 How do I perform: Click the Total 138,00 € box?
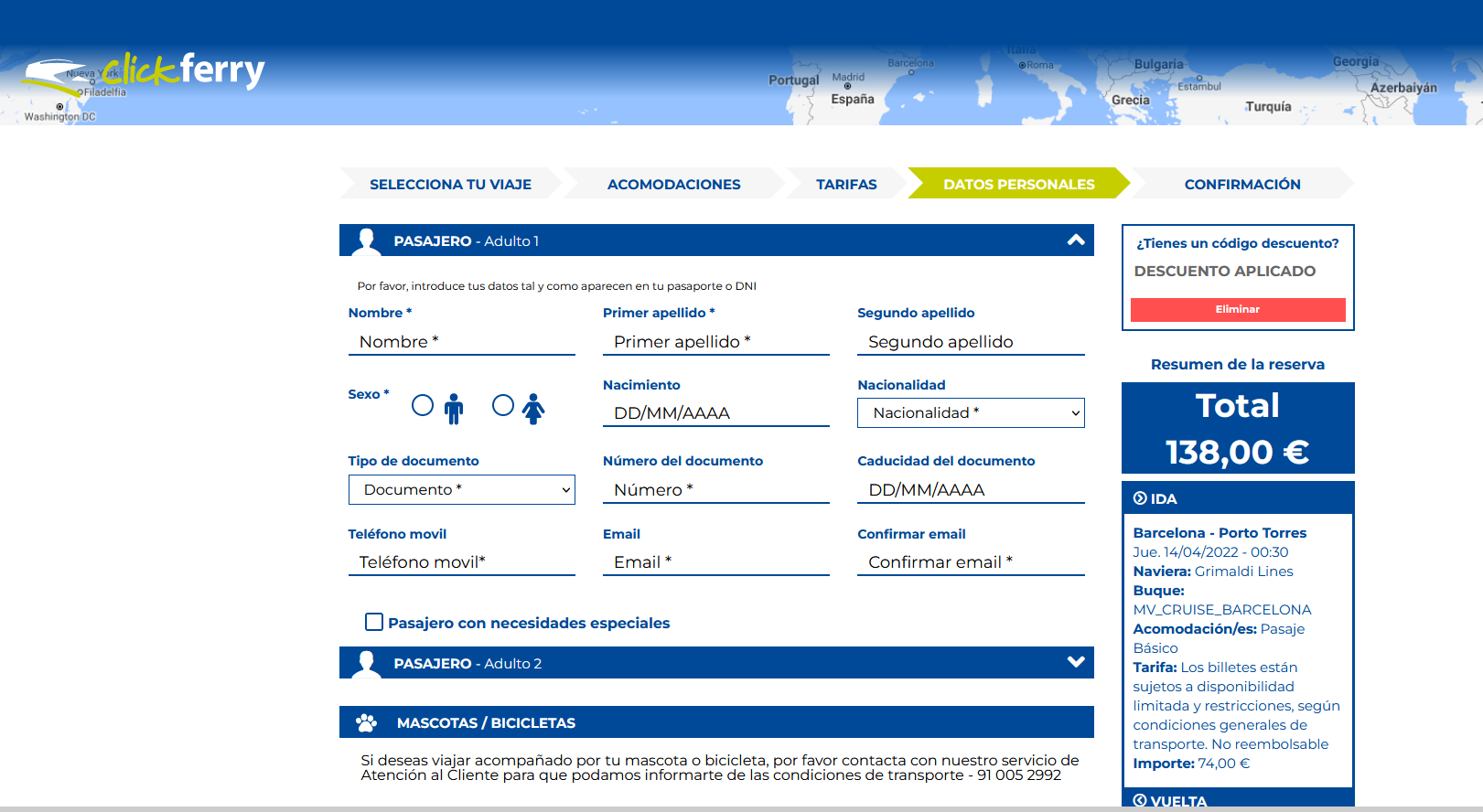[x=1238, y=428]
